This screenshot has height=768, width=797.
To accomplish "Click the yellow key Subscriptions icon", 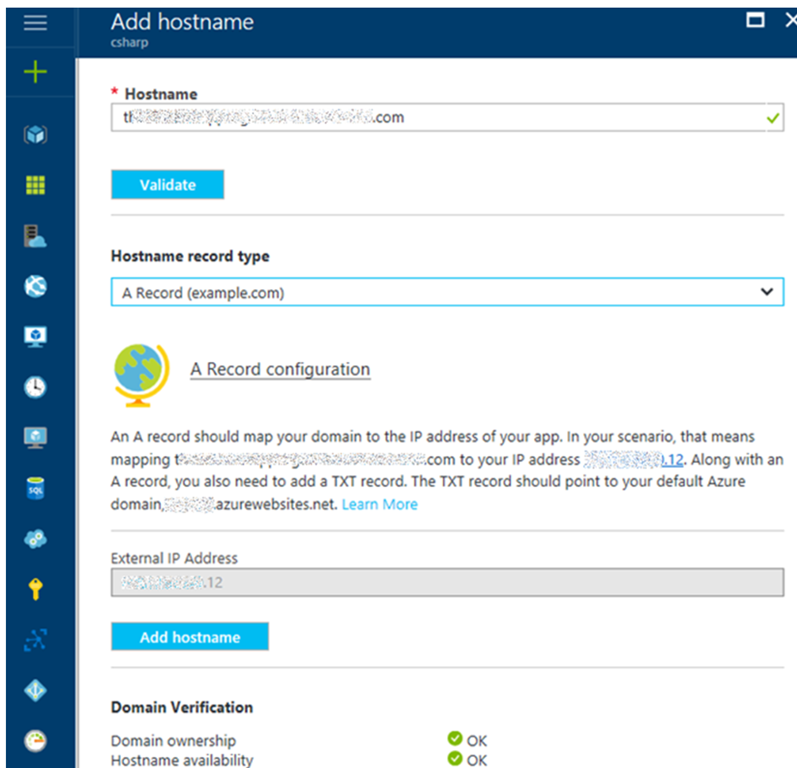I will pos(35,589).
